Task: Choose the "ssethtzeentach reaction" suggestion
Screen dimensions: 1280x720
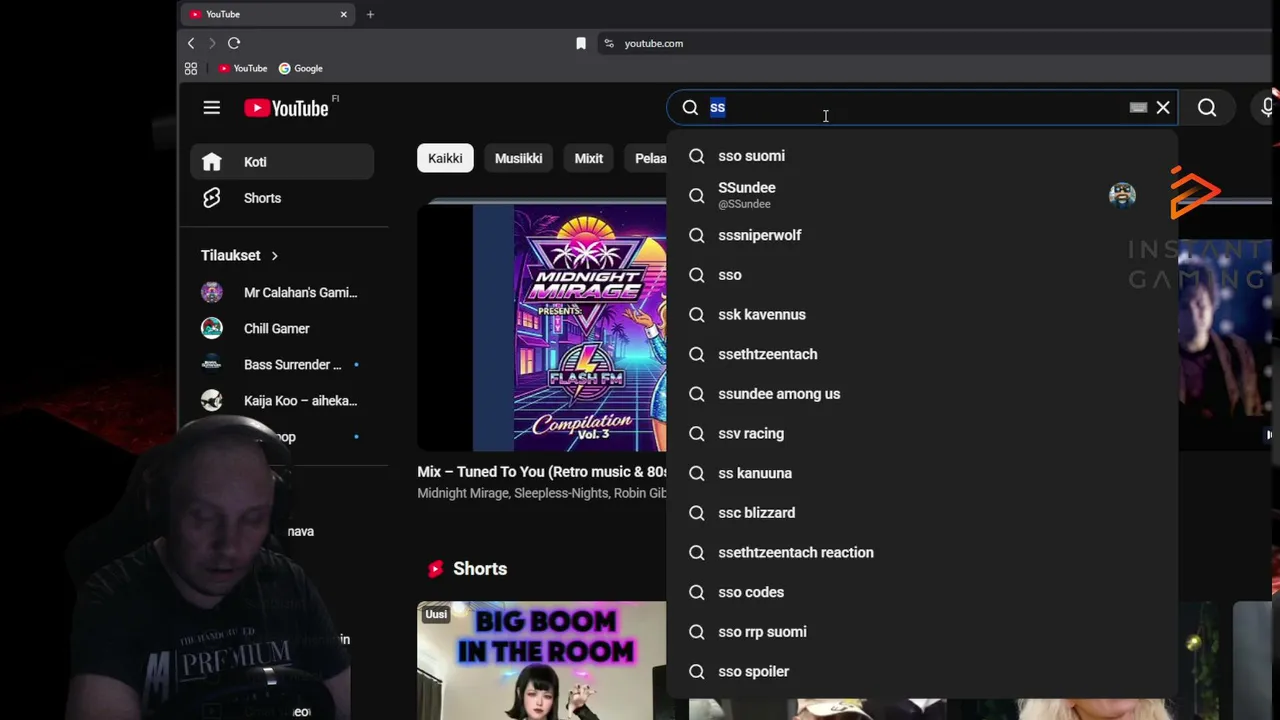Action: tap(922, 552)
